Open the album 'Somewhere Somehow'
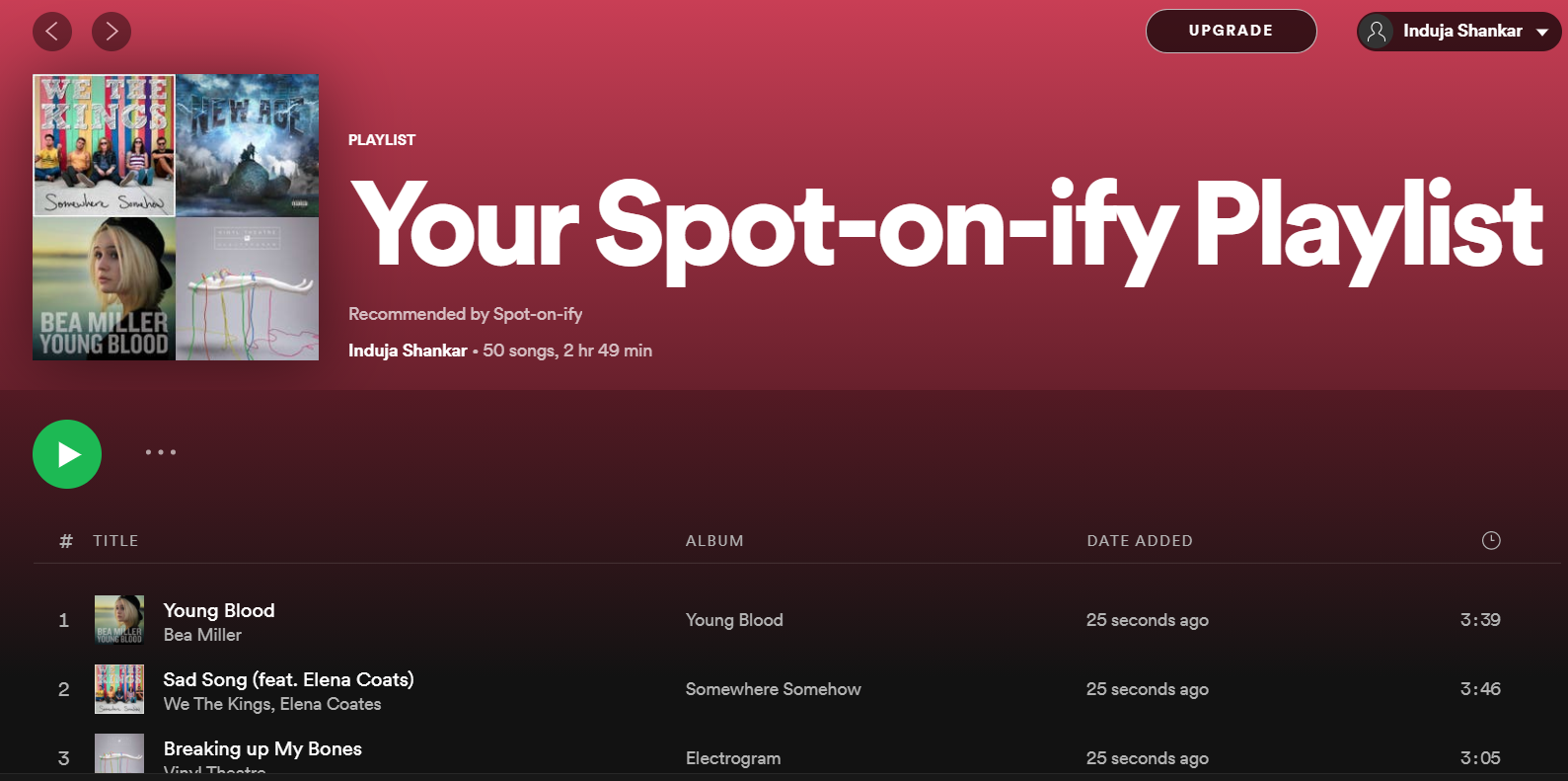The width and height of the screenshot is (1568, 781). coord(774,689)
